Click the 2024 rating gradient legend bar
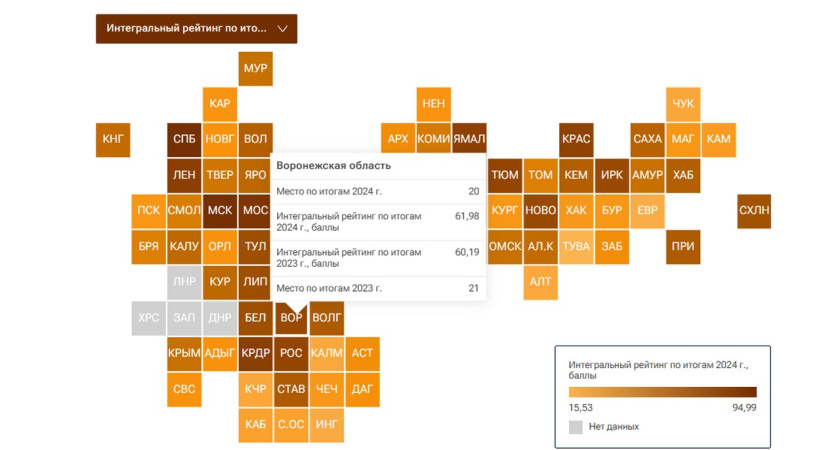This screenshot has width=840, height=450. (x=662, y=392)
